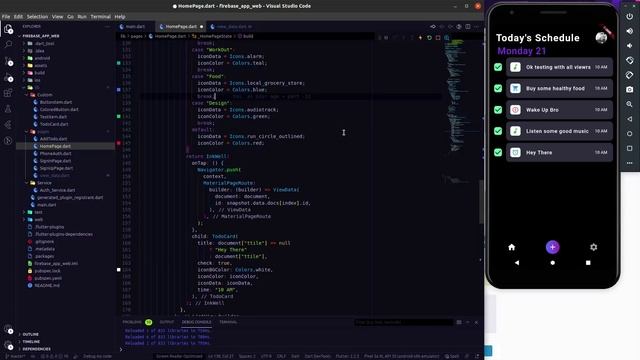Viewport: 640px width, 360px height.
Task: Click the green restart debug icon
Action: click(x=429, y=38)
